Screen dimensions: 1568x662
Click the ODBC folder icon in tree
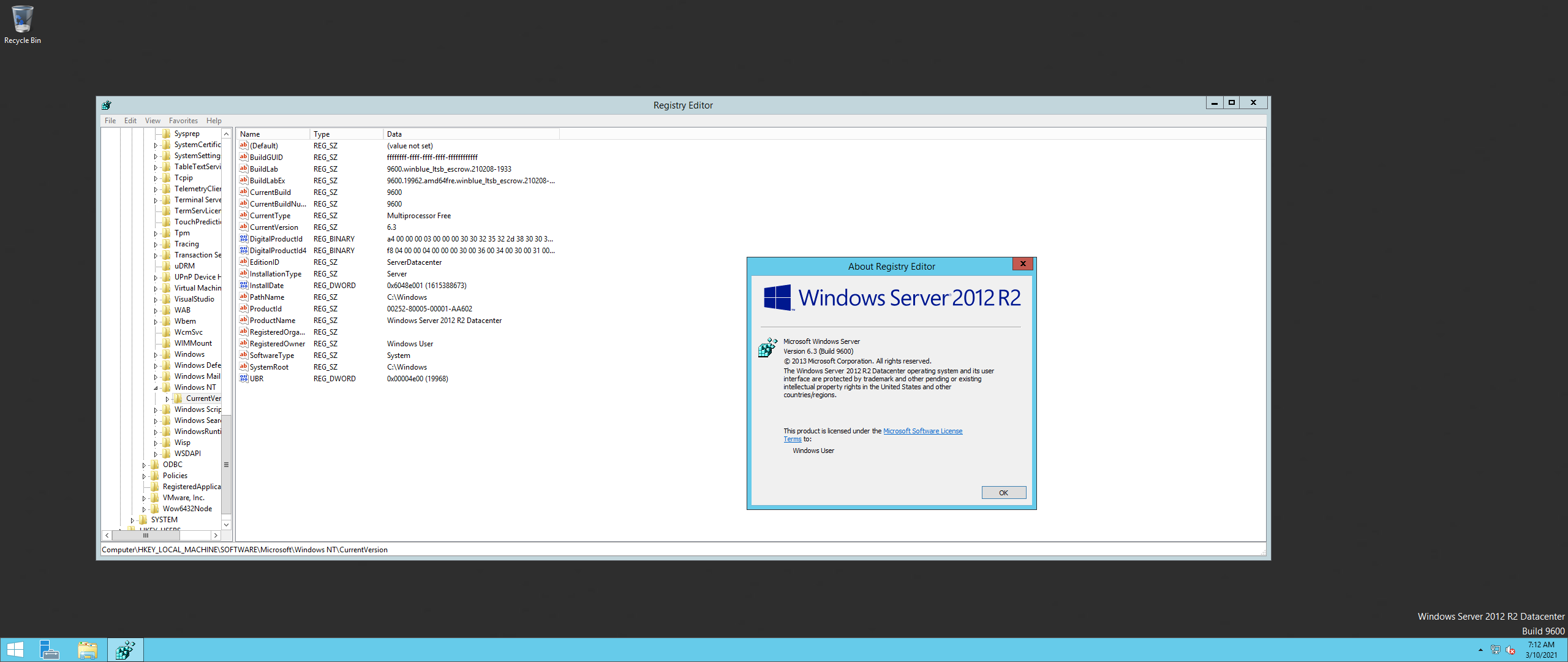155,465
